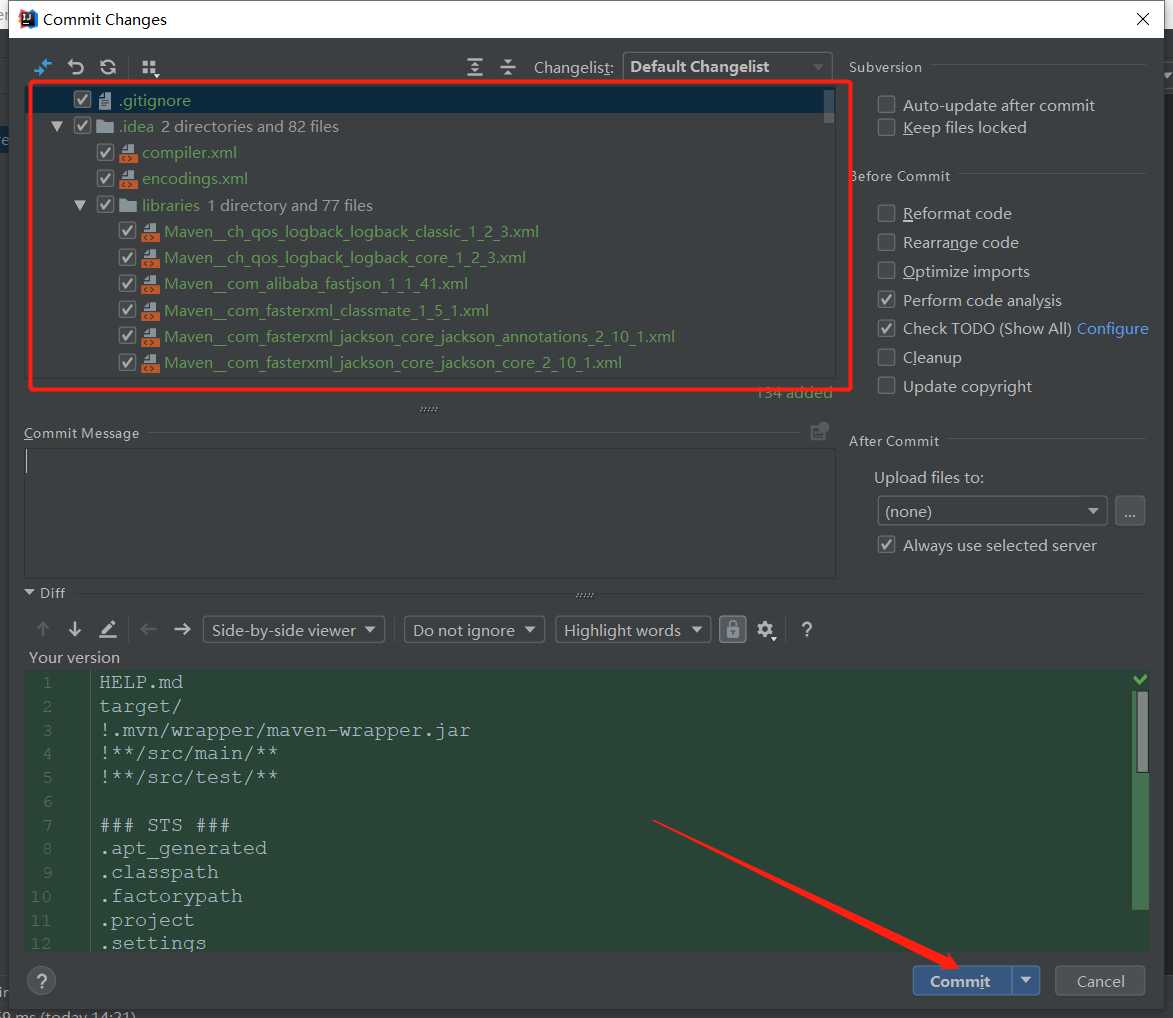This screenshot has width=1173, height=1018.
Task: Click the Jump to Source pencil icon
Action: click(x=108, y=629)
